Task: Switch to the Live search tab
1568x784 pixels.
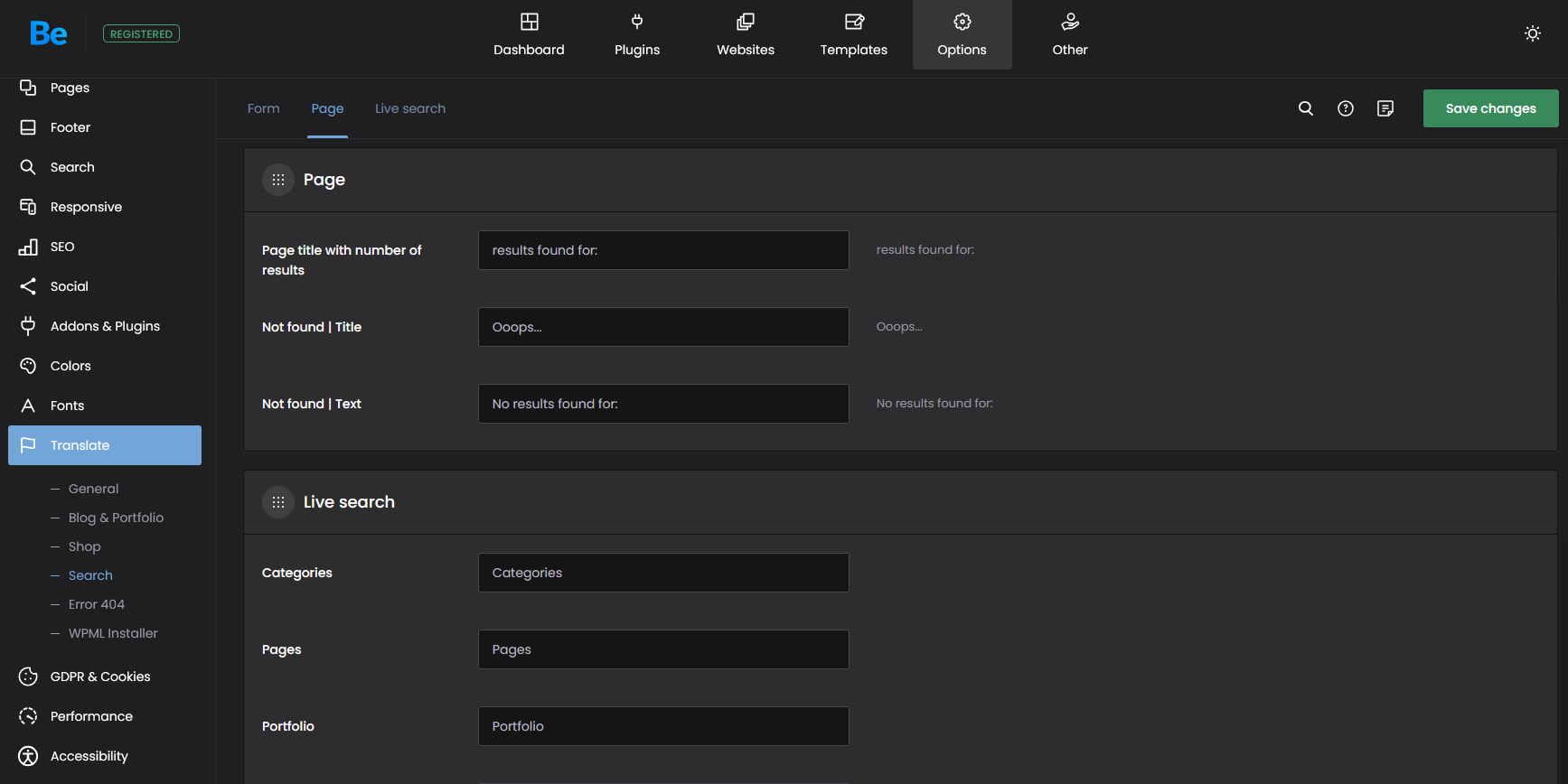Action: click(410, 108)
